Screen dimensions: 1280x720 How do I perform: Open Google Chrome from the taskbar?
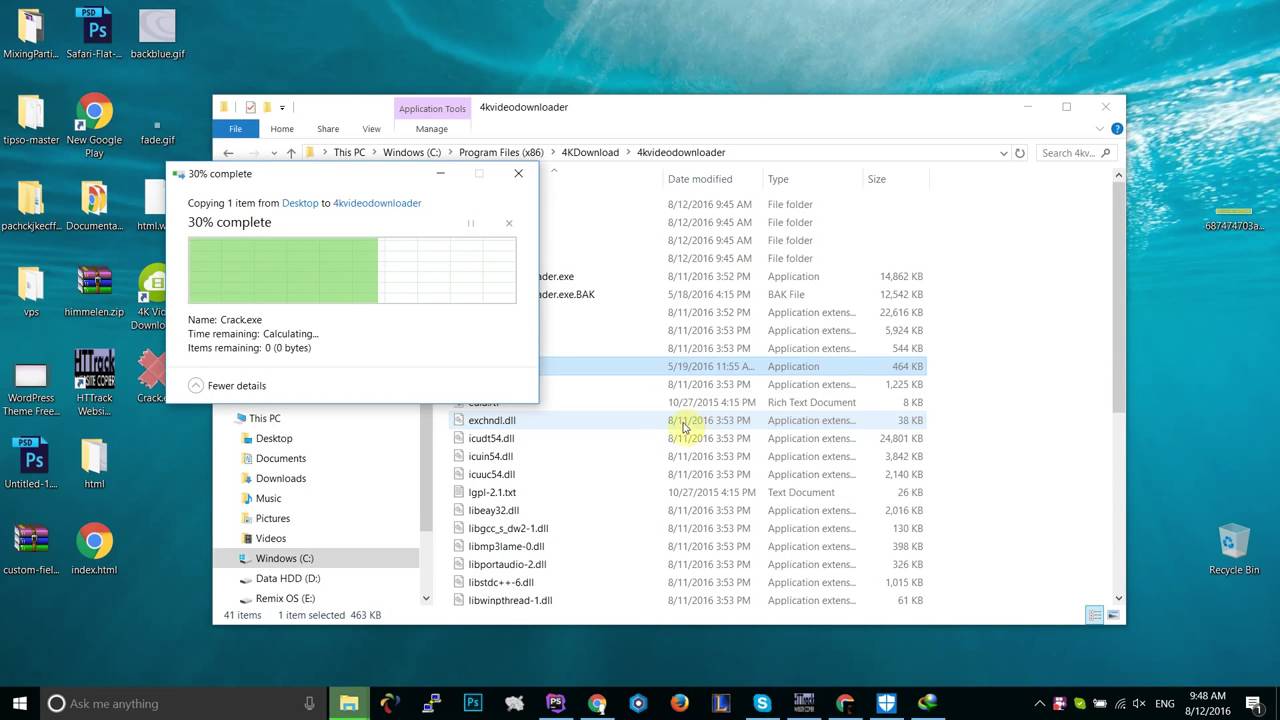[597, 703]
